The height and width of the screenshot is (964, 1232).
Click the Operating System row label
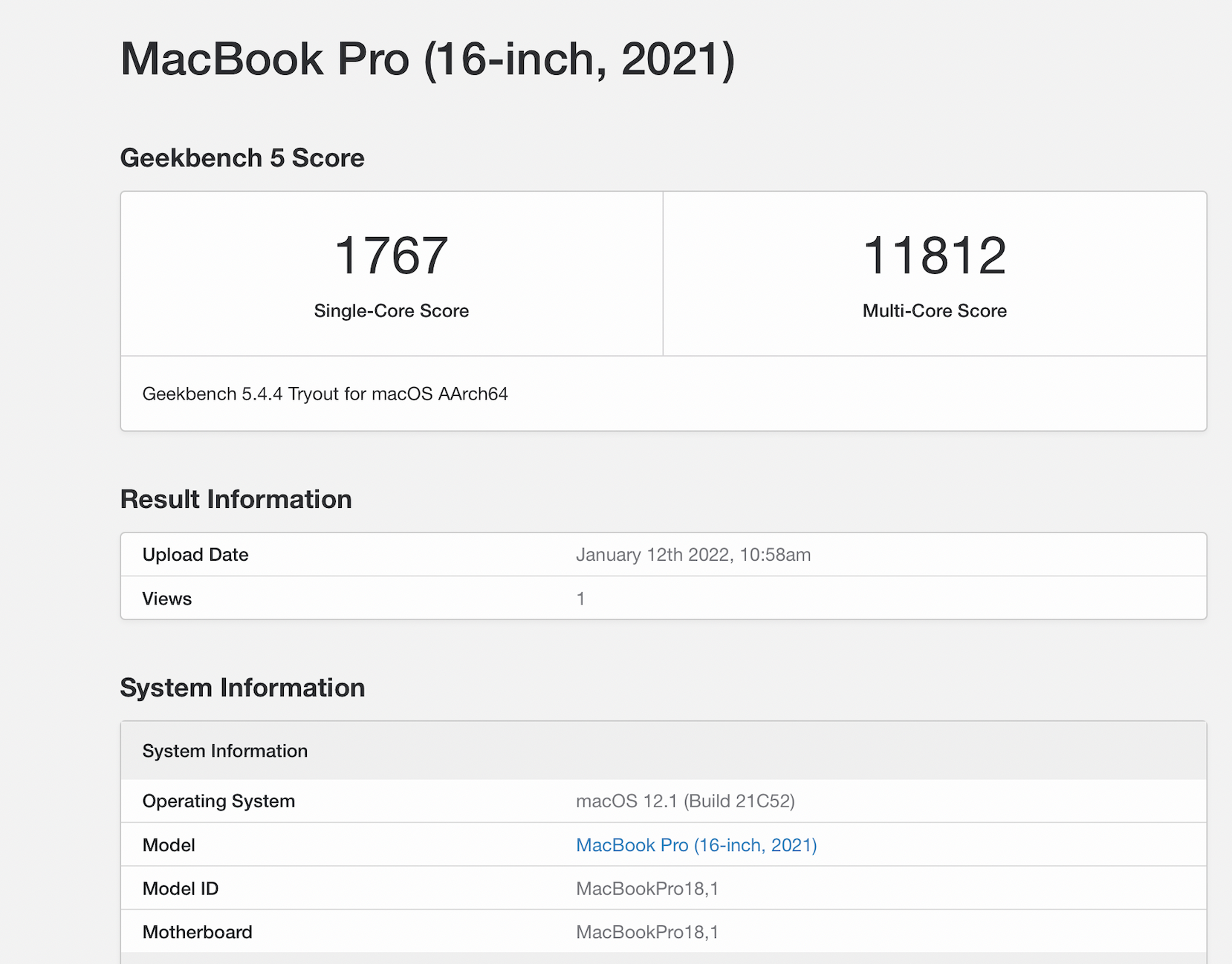(218, 801)
